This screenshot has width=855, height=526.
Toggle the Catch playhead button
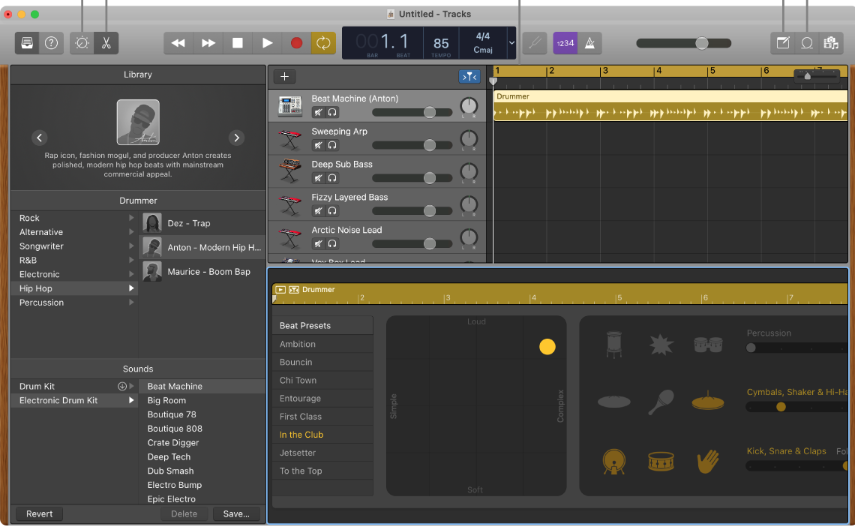click(x=469, y=77)
